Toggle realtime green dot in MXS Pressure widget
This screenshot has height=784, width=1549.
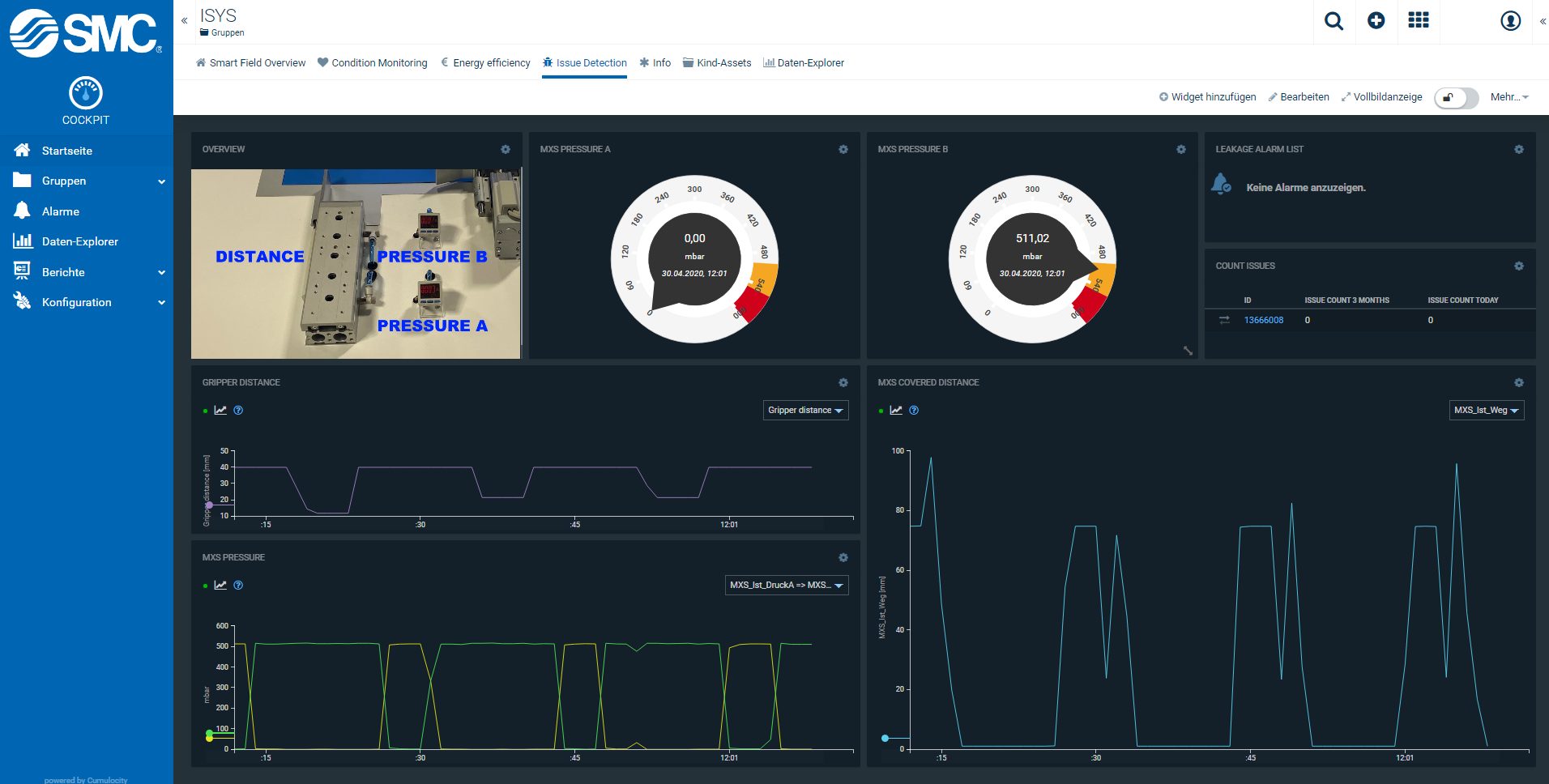pos(205,586)
